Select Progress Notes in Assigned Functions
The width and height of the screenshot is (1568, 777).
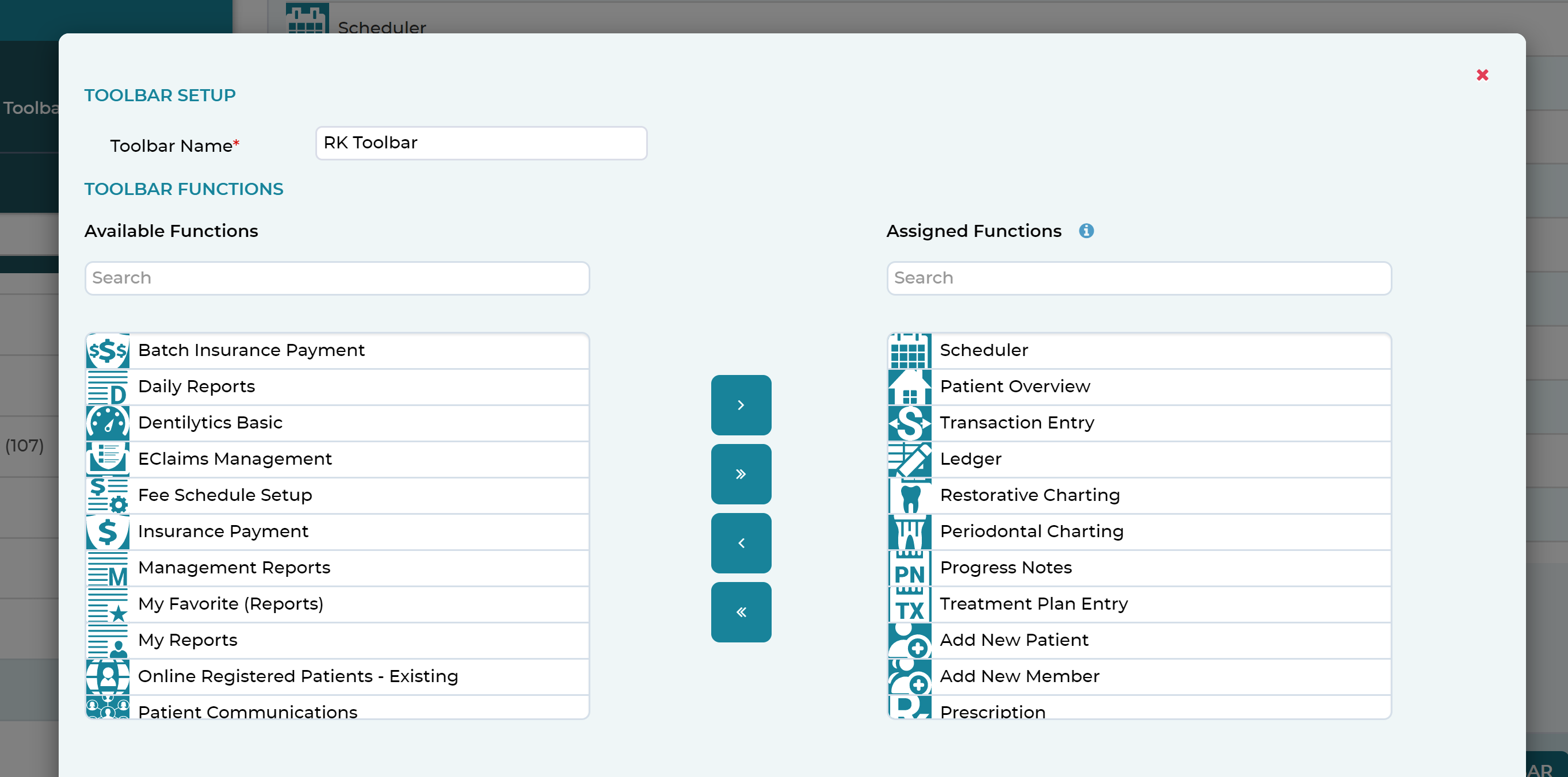tap(1139, 568)
